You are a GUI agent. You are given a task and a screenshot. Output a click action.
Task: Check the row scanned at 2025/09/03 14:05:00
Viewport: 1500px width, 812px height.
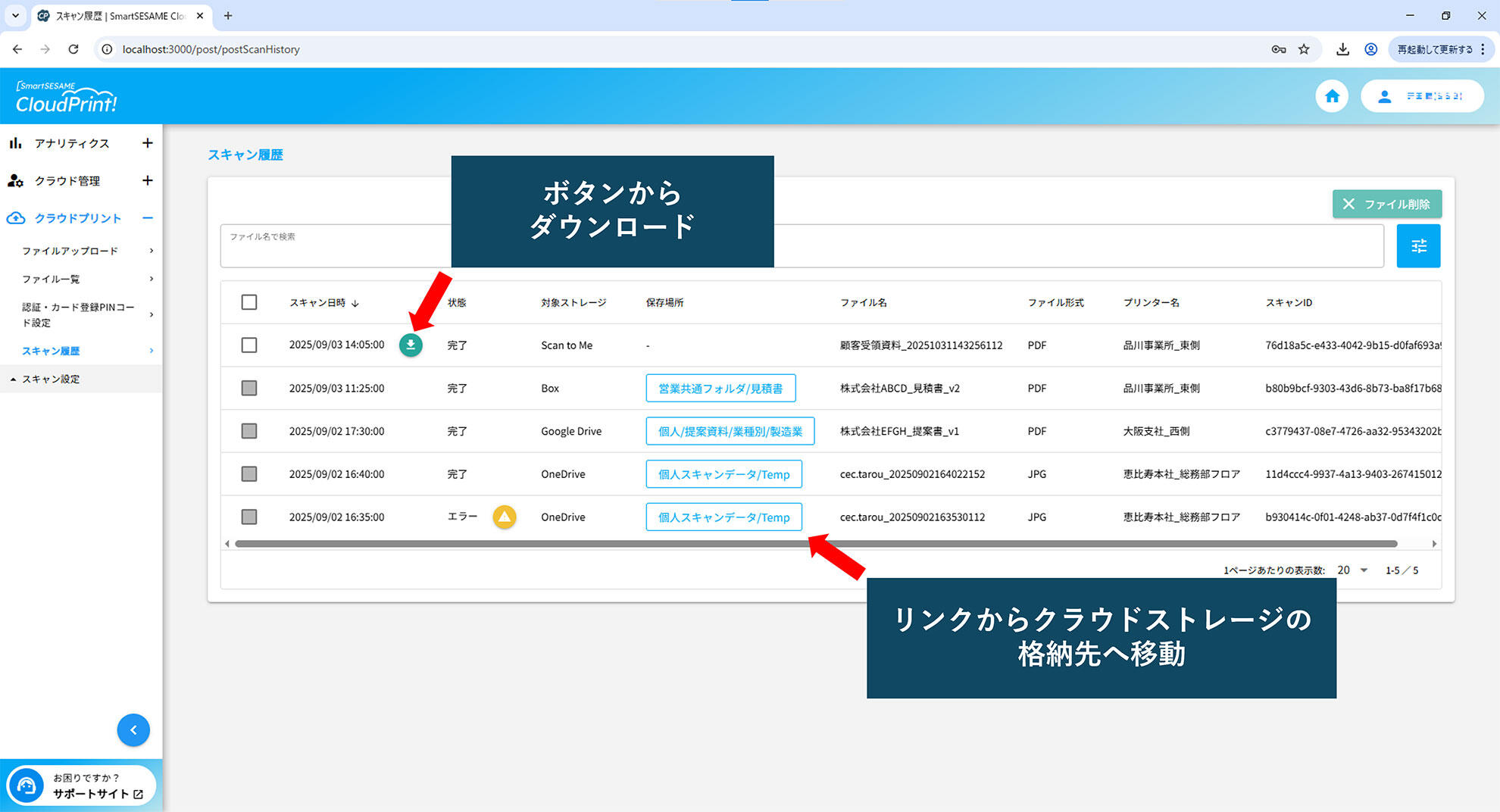pyautogui.click(x=249, y=345)
